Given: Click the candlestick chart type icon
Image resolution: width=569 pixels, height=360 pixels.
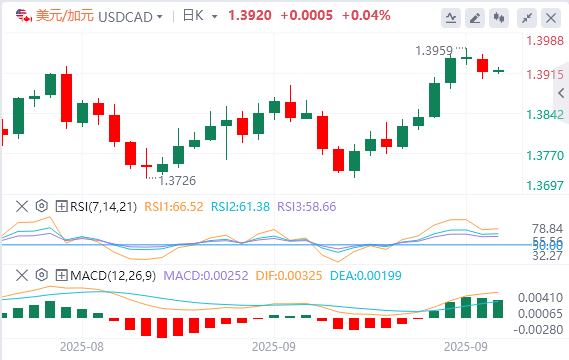Looking at the screenshot, I should click(x=499, y=18).
